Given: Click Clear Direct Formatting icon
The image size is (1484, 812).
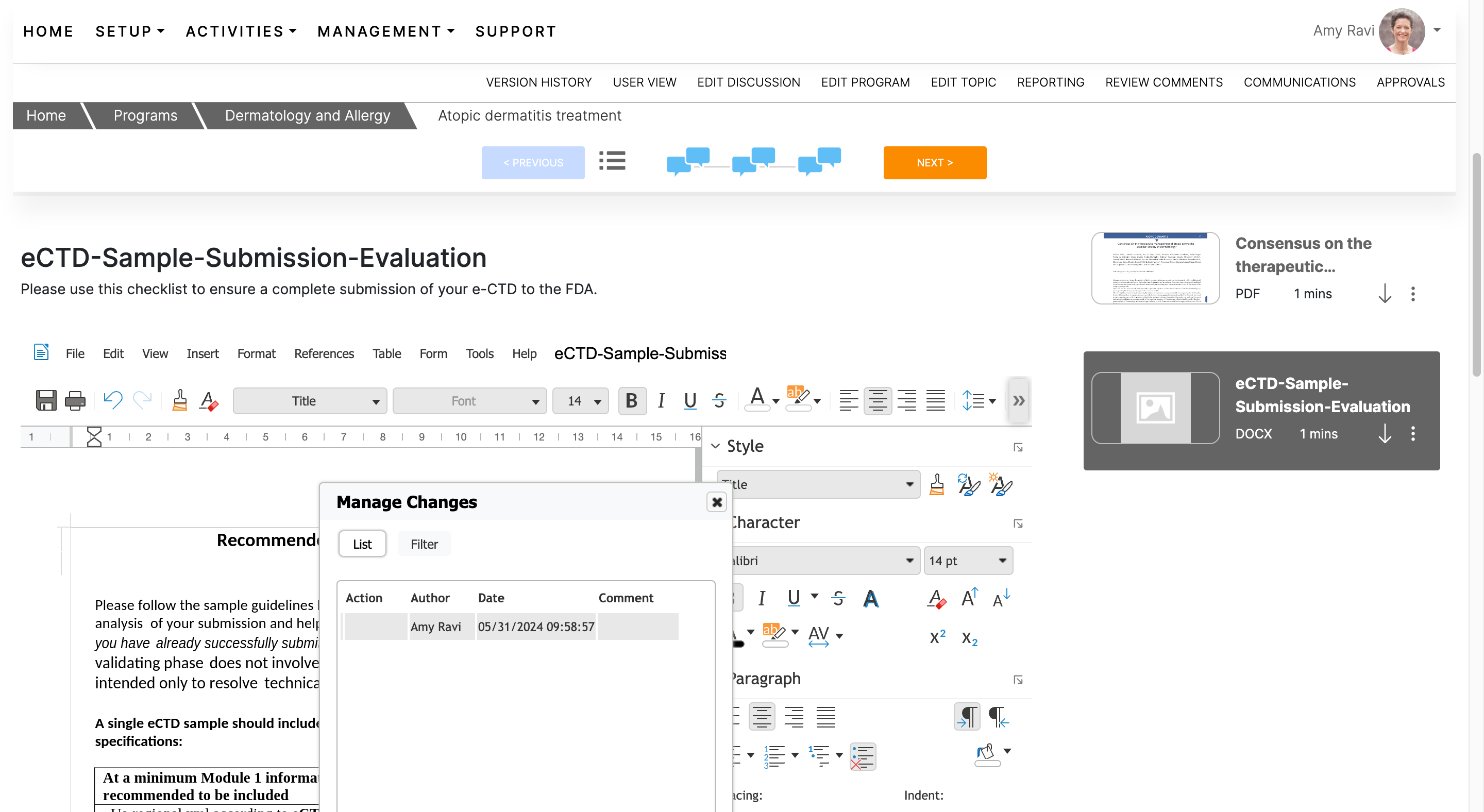Looking at the screenshot, I should [209, 400].
